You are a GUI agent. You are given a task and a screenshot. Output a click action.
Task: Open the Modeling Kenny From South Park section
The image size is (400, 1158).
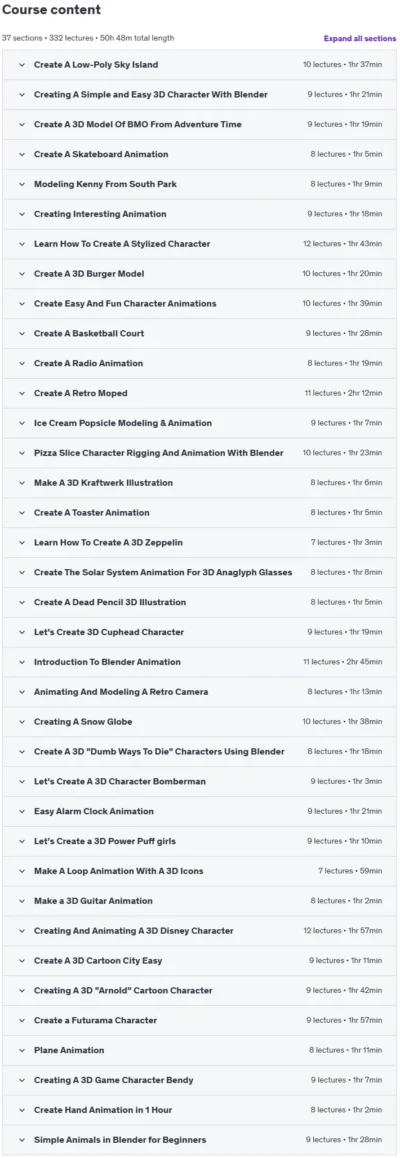199,184
